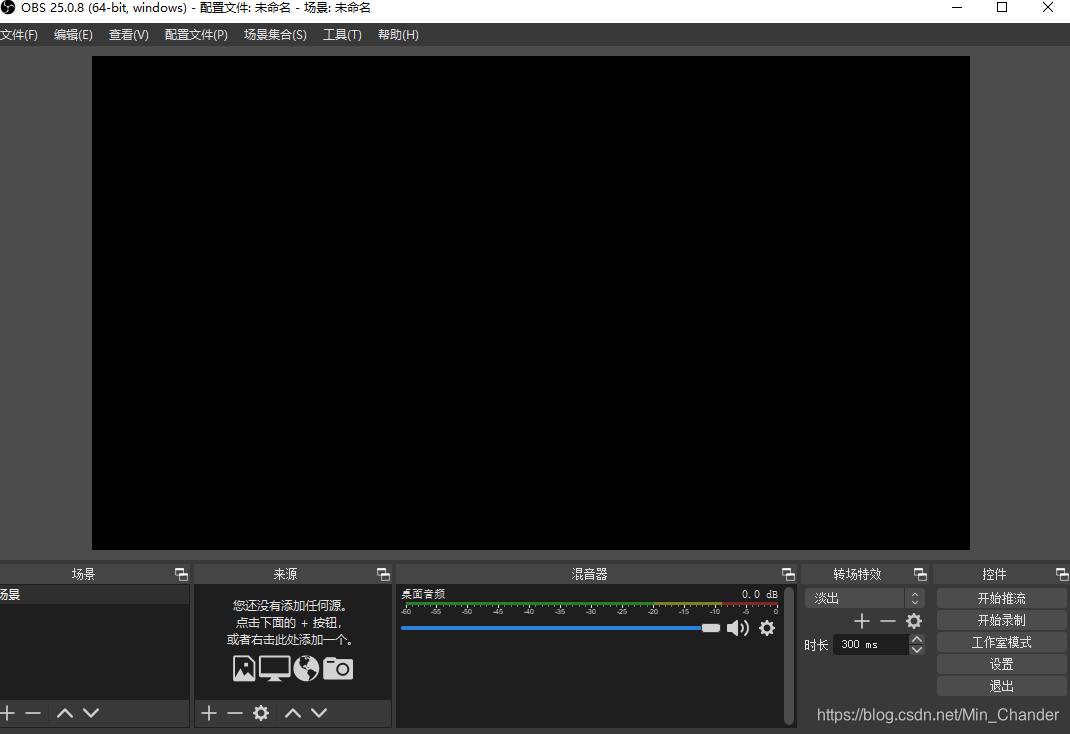
Task: Select the 场景 item in scenes list
Action: point(94,595)
